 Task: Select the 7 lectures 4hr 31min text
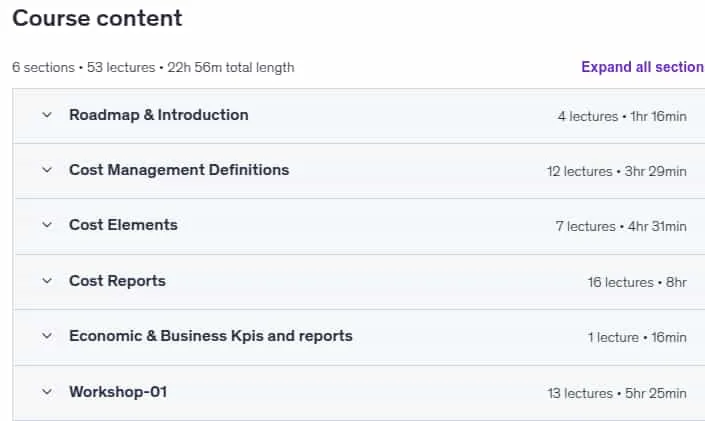tap(621, 226)
